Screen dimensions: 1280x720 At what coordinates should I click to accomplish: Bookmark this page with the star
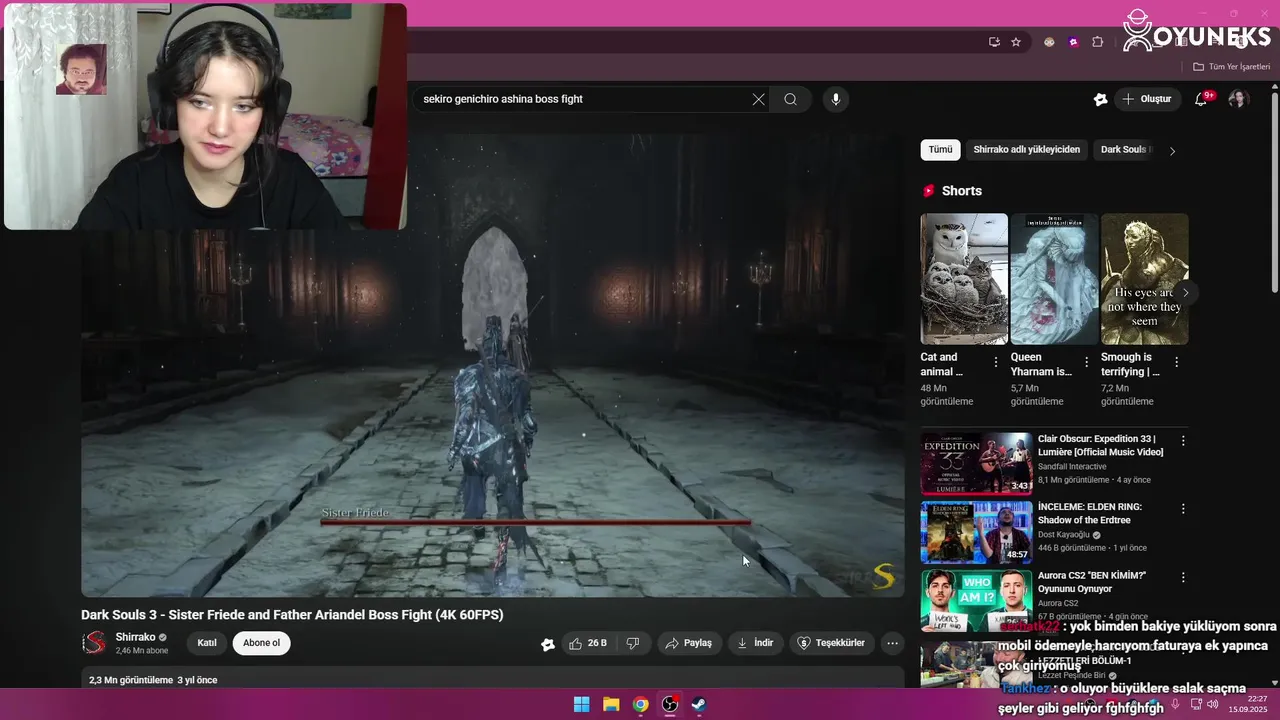coord(1016,42)
